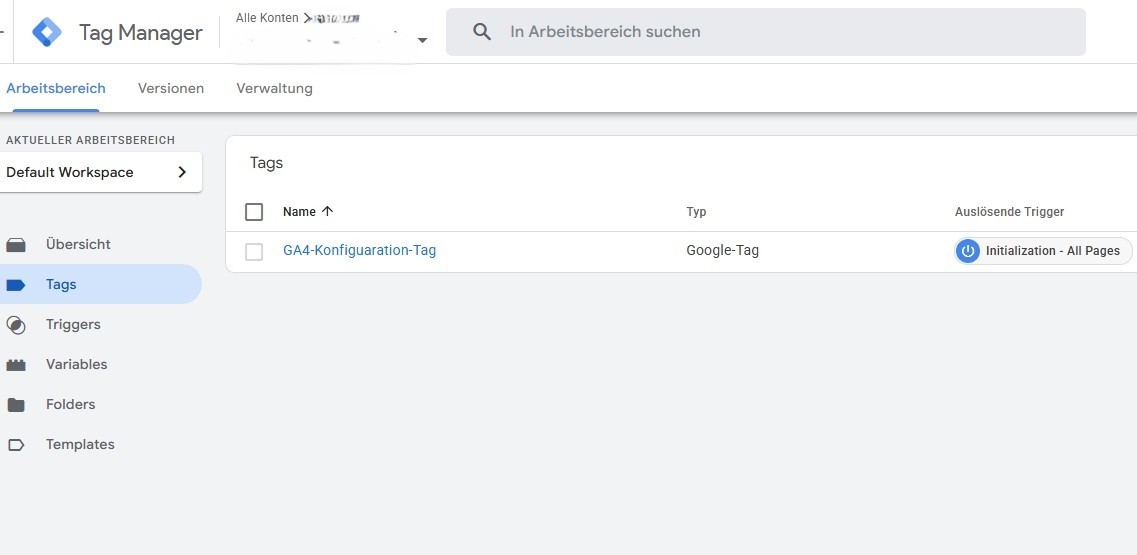The height and width of the screenshot is (555, 1137).
Task: Focus the 'In Arbeitsbereich suchen' search field
Action: [x=780, y=32]
